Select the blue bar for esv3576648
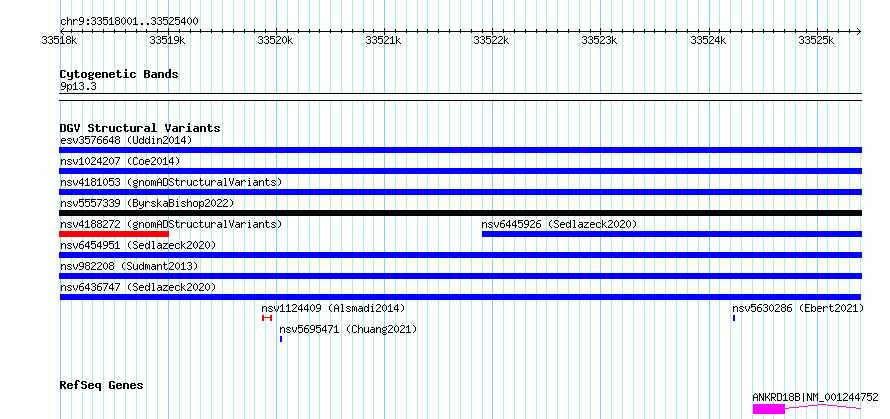The image size is (890, 419). 460,150
